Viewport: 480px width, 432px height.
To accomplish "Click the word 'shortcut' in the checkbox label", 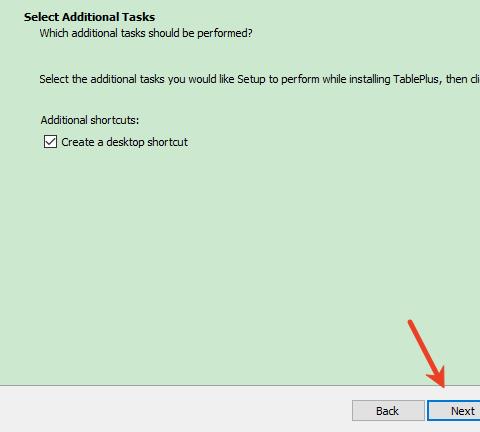I will point(167,142).
